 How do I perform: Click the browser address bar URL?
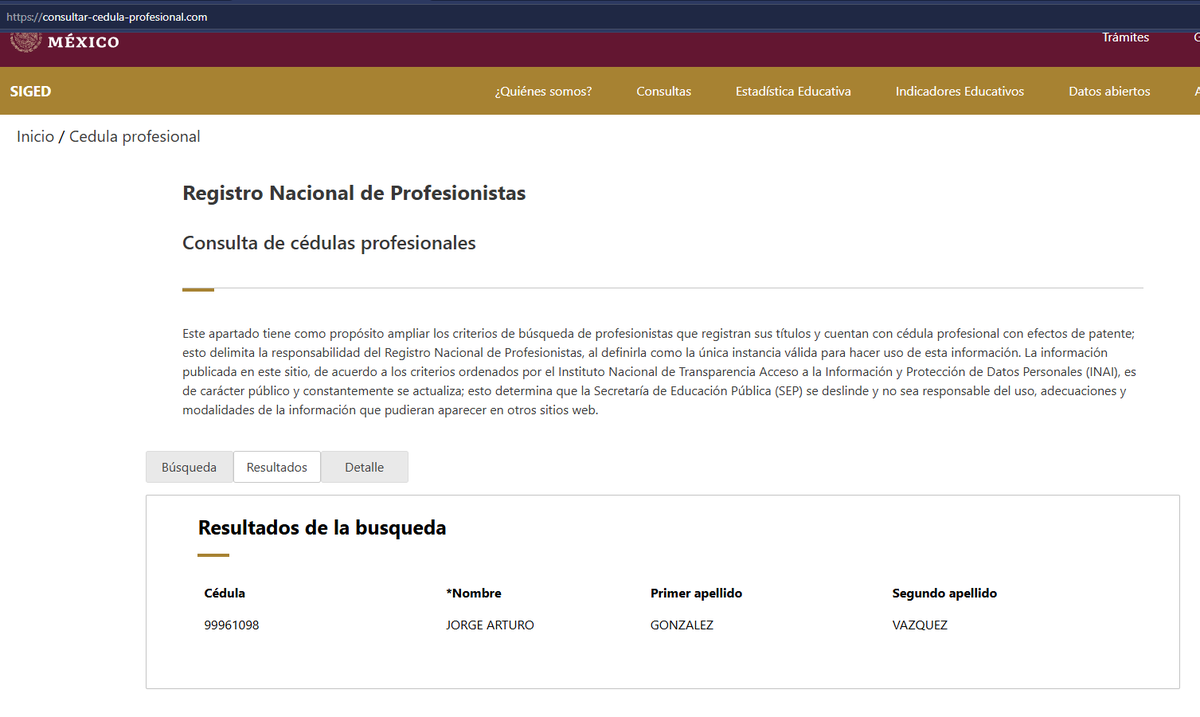pyautogui.click(x=107, y=17)
